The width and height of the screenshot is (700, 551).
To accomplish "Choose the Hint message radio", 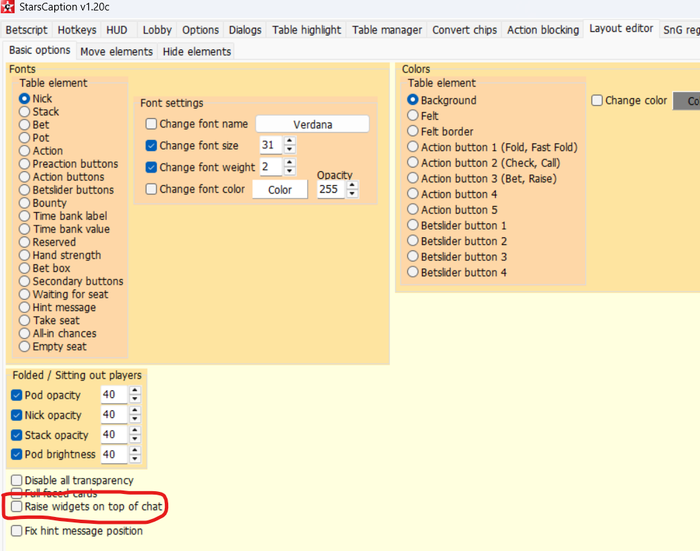I will click(x=25, y=307).
